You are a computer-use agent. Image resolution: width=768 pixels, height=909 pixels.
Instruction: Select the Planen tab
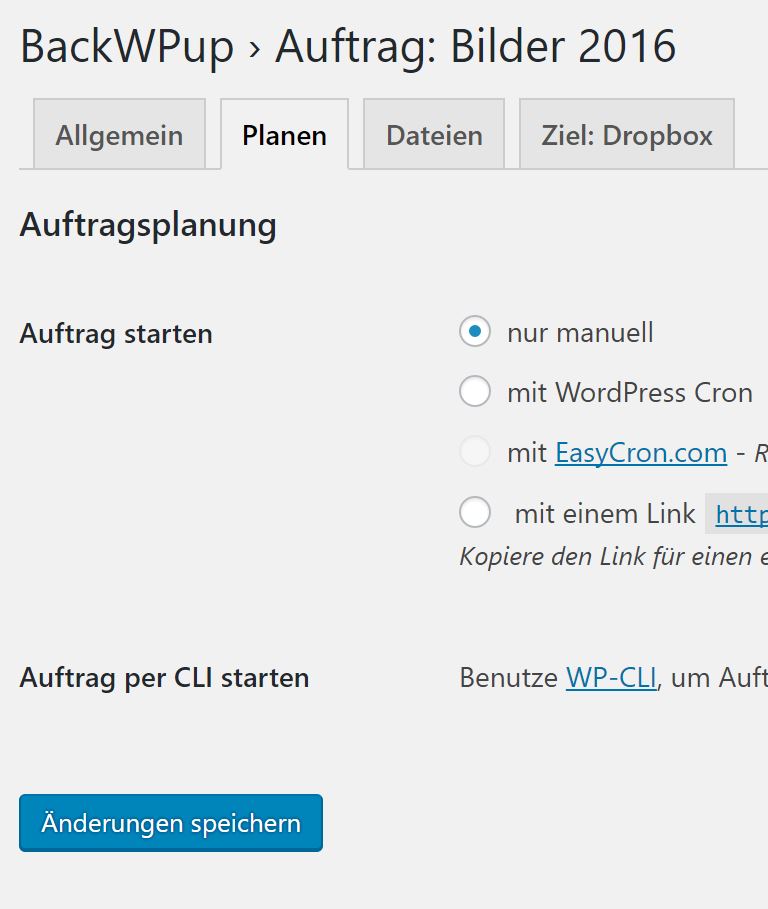tap(284, 135)
